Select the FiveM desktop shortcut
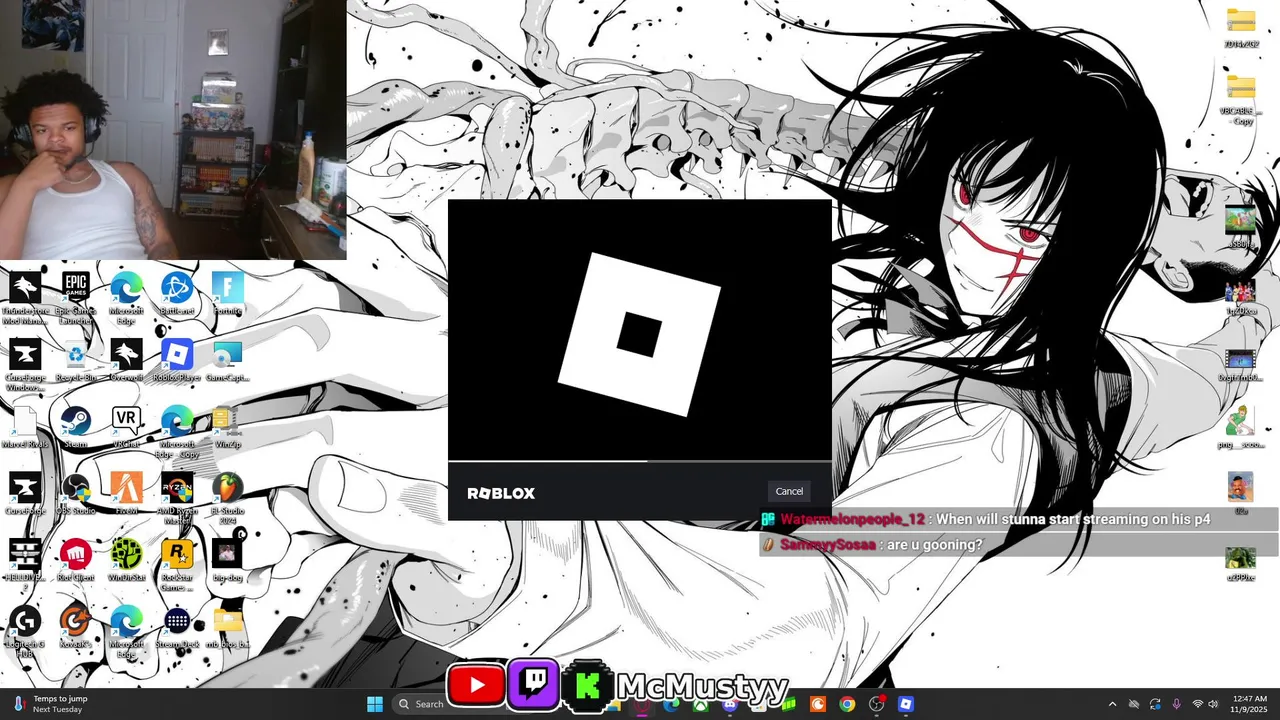Image resolution: width=1280 pixels, height=720 pixels. tap(126, 494)
